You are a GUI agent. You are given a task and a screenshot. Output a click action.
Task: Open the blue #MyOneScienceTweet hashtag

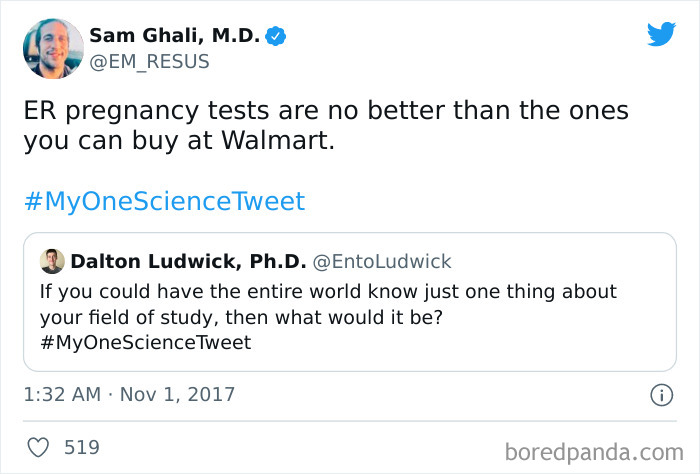point(163,201)
